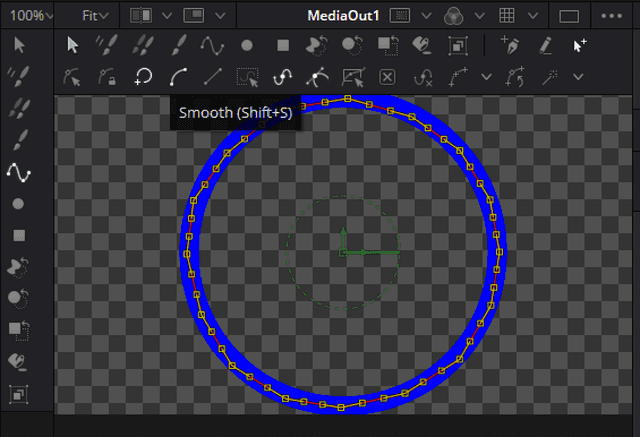Enable Done mode with the lock icon

pyautogui.click(x=107, y=77)
